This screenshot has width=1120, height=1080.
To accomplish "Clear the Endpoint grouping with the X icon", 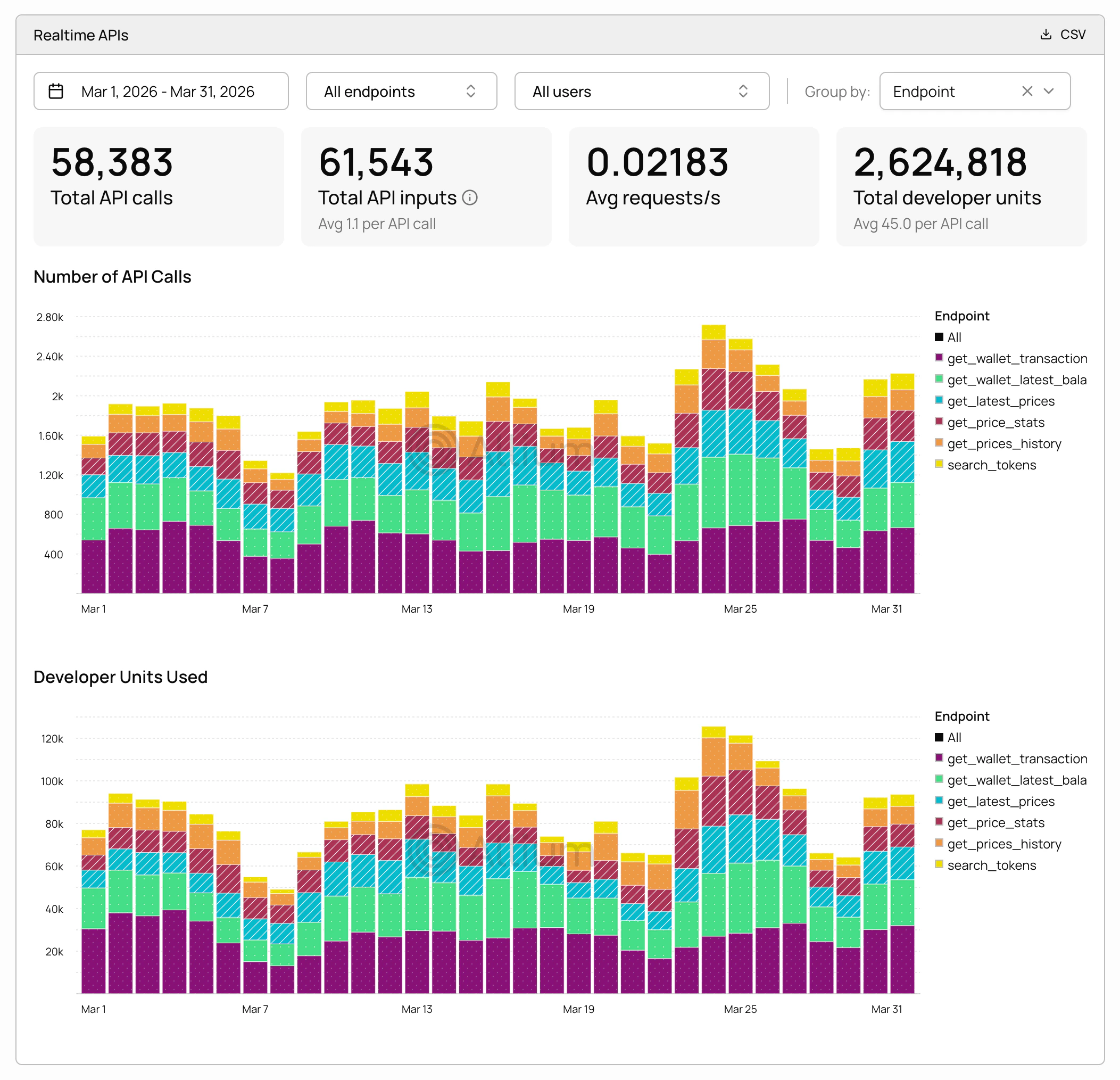I will (x=1027, y=92).
